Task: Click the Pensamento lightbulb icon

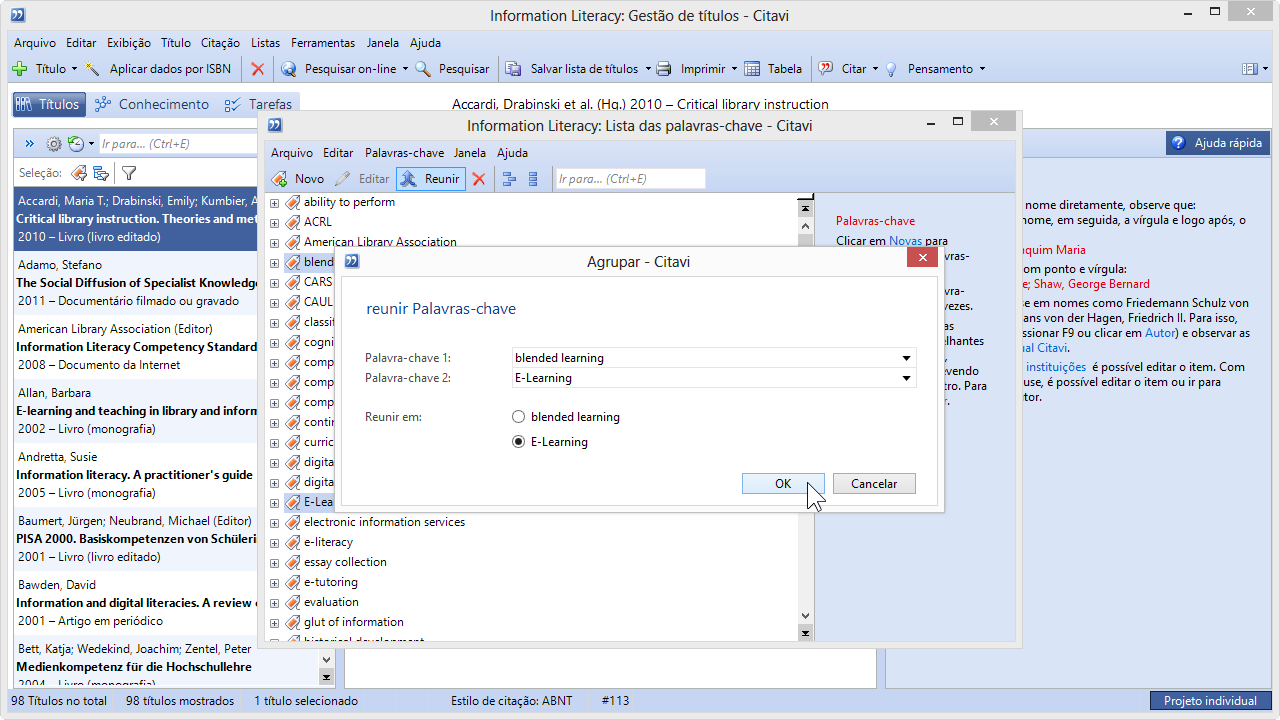Action: (x=891, y=69)
